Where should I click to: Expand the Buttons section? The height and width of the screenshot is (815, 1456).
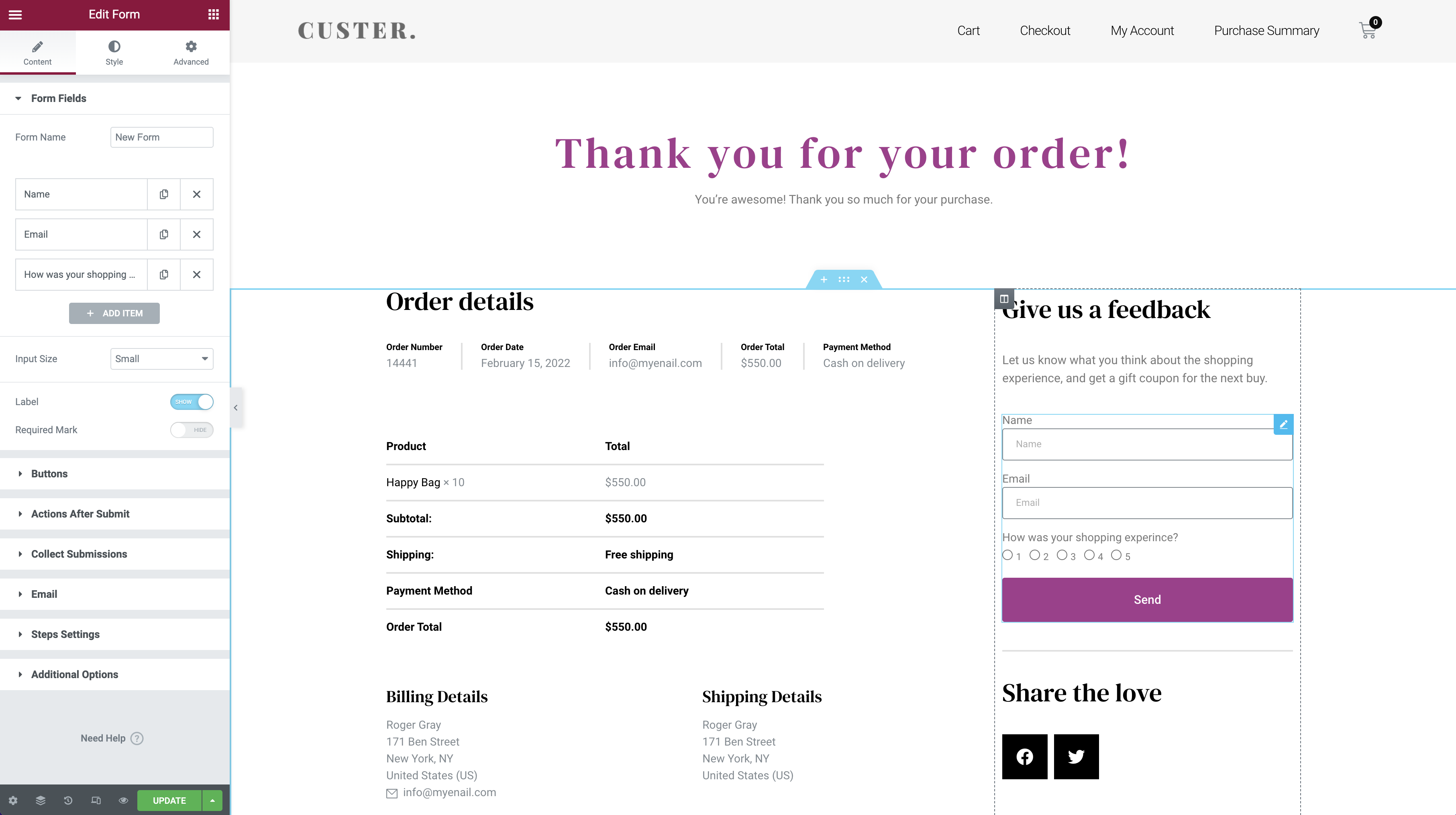click(49, 473)
